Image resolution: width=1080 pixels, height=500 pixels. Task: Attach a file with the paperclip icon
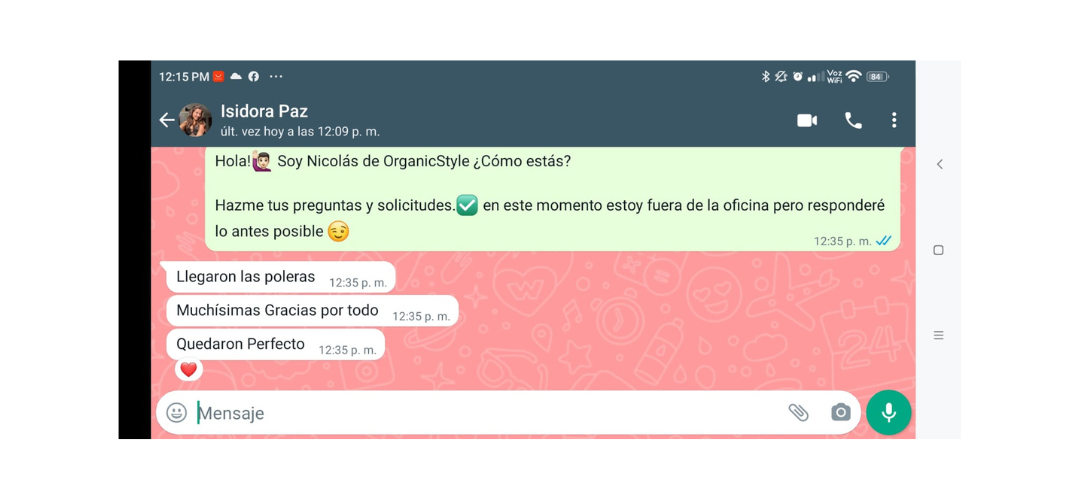click(x=798, y=413)
